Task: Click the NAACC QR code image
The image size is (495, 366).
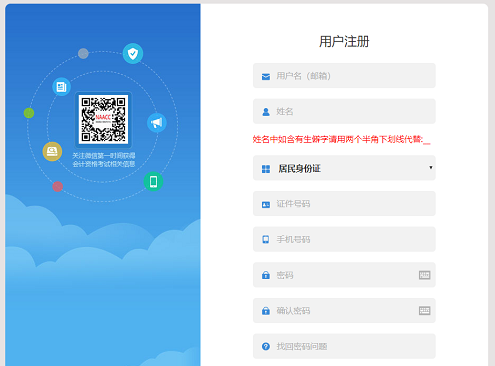Action: tap(103, 119)
